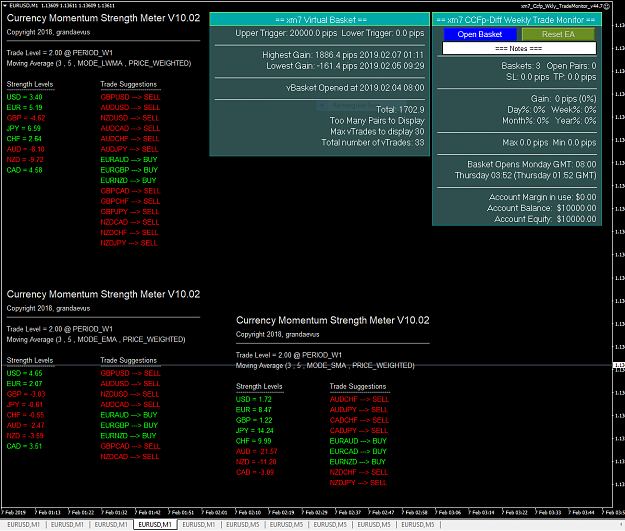Viewport: 625px width, 531px height.
Task: Click the CADCHF --> SELL trade suggestion
Action: (359, 420)
